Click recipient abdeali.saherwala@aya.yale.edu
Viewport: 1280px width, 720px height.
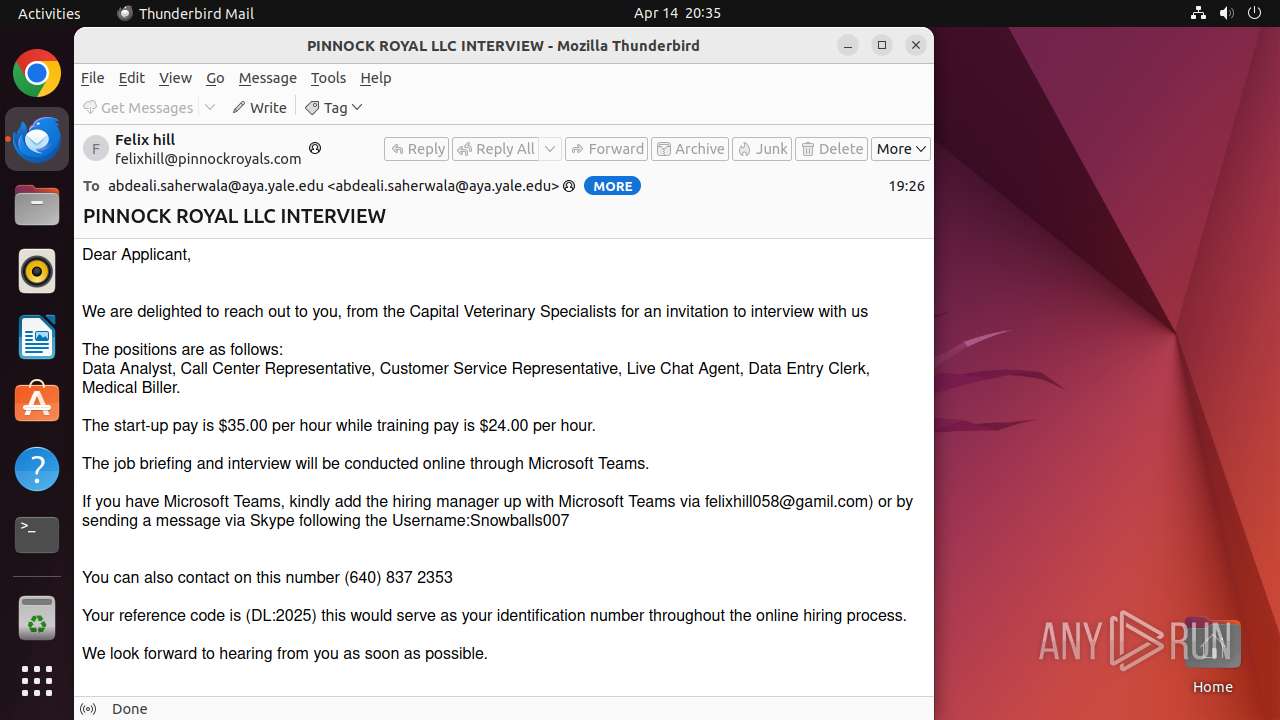pos(333,186)
